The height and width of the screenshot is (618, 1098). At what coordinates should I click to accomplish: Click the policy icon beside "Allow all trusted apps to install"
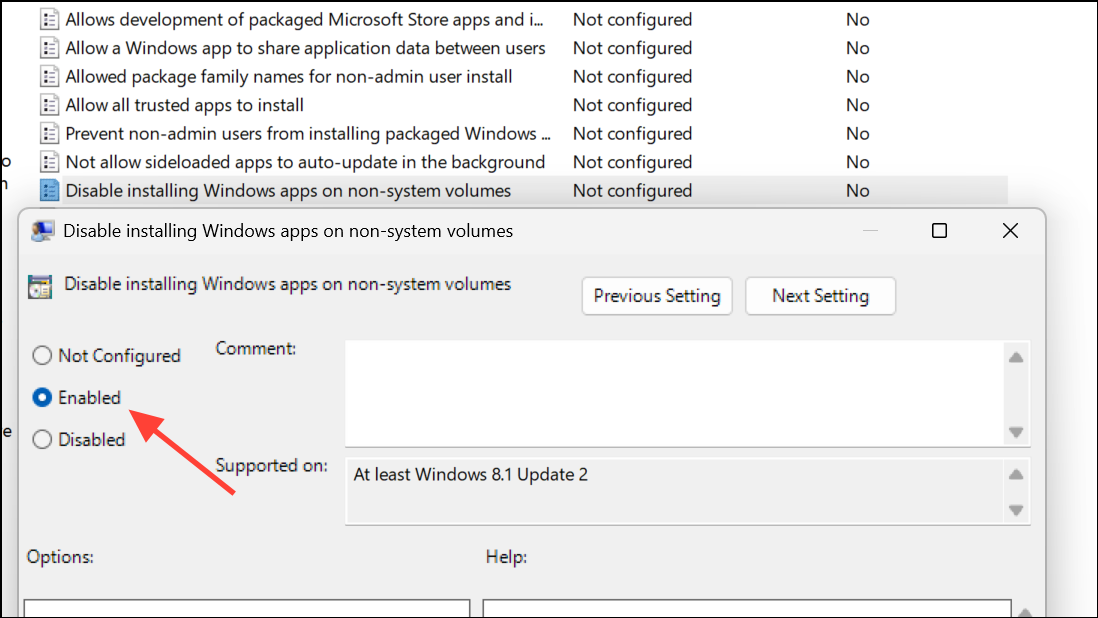(49, 105)
